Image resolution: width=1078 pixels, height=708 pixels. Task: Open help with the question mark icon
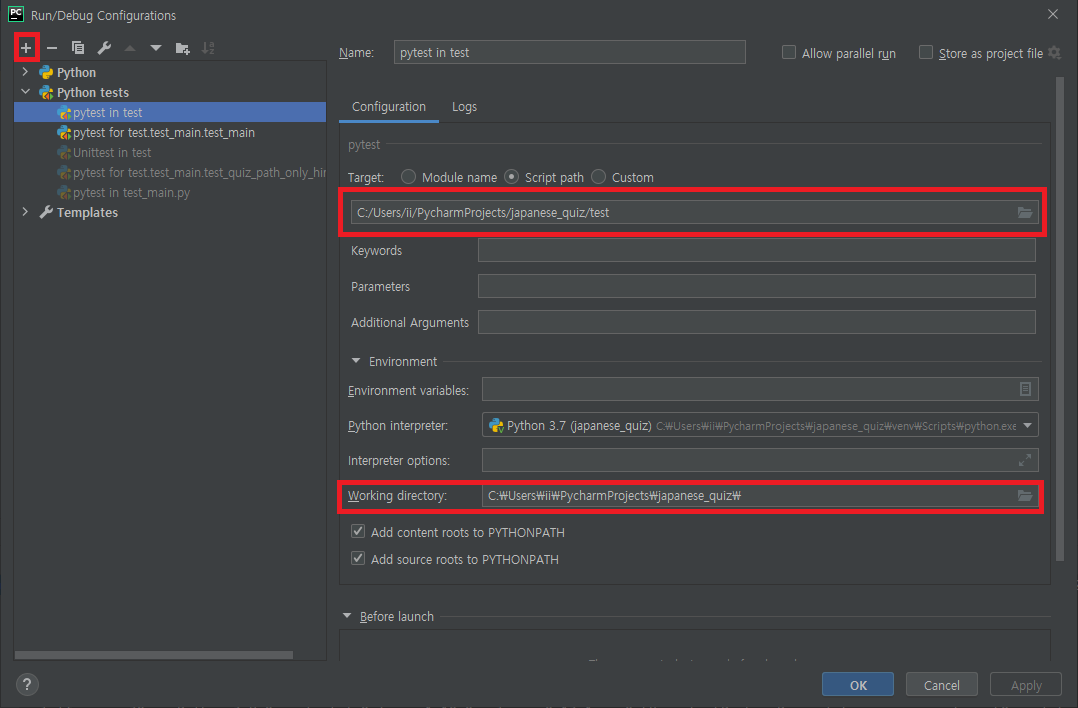point(27,685)
